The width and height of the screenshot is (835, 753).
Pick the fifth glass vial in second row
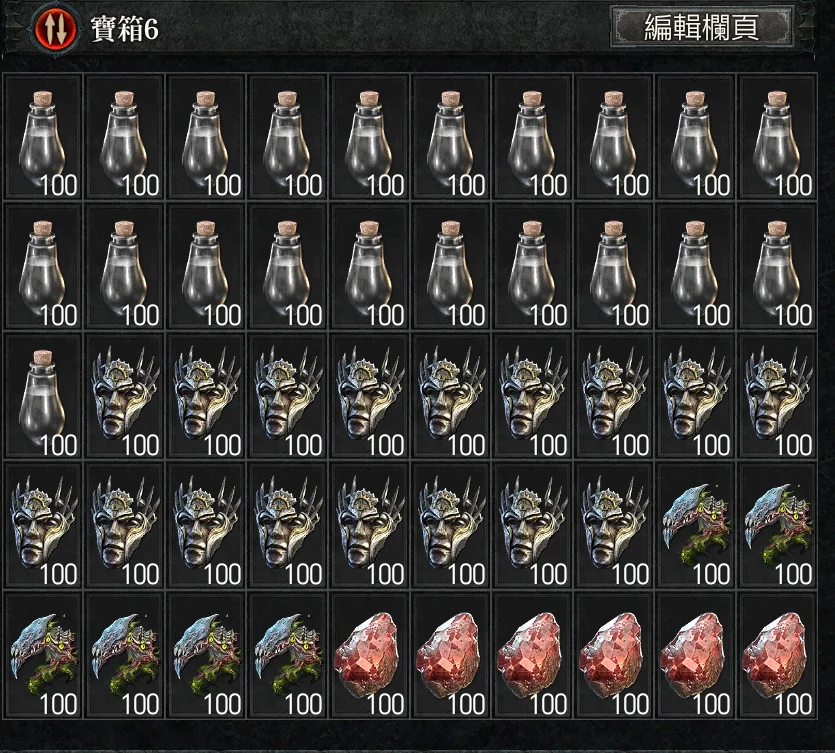370,267
